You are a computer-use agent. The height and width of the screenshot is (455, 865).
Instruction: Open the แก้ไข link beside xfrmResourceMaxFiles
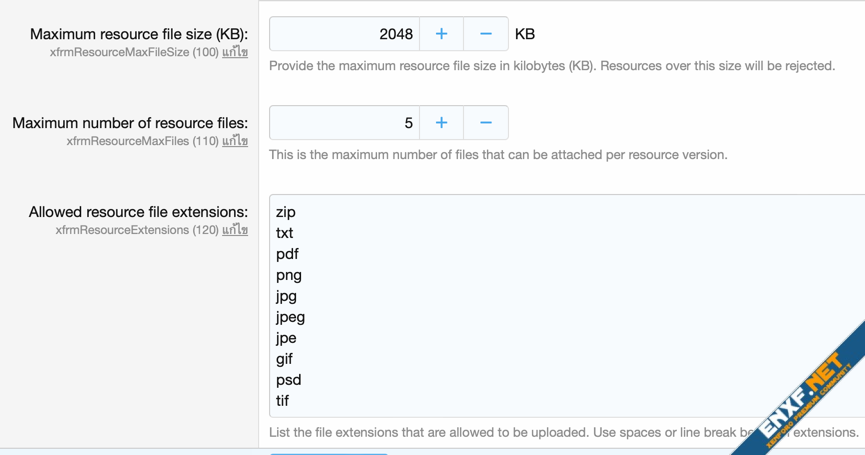pos(235,141)
